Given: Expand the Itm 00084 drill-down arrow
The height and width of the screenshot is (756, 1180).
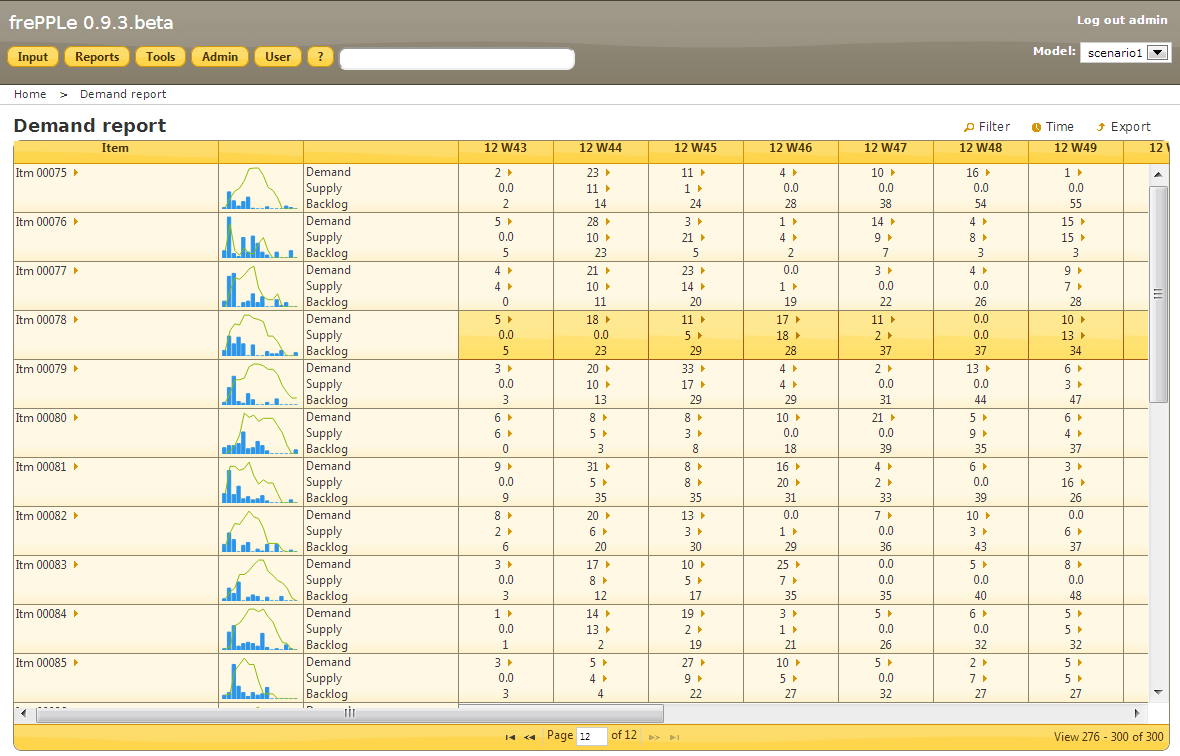Looking at the screenshot, I should [x=76, y=614].
